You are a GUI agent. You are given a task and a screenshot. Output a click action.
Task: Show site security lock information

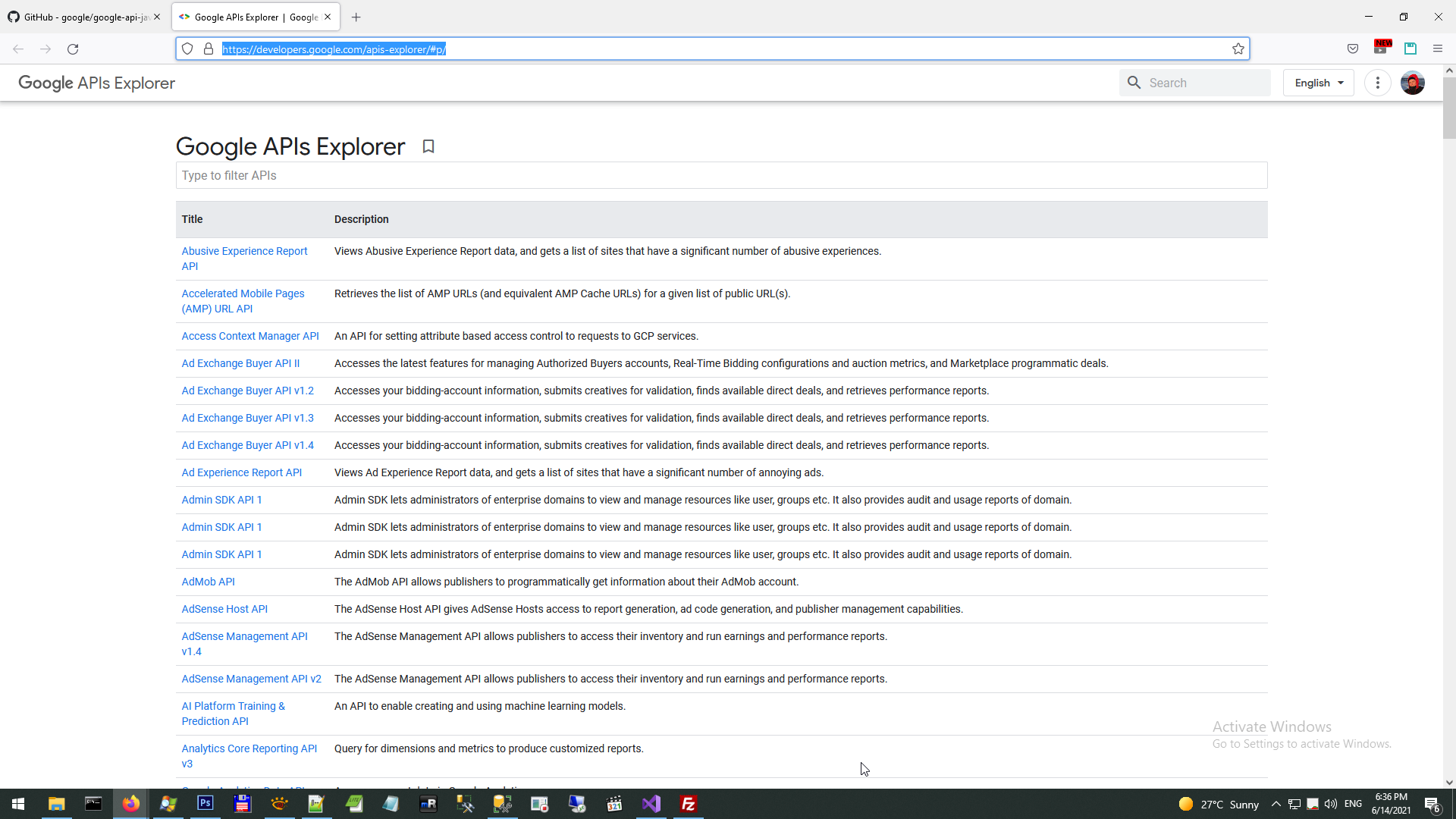coord(209,49)
